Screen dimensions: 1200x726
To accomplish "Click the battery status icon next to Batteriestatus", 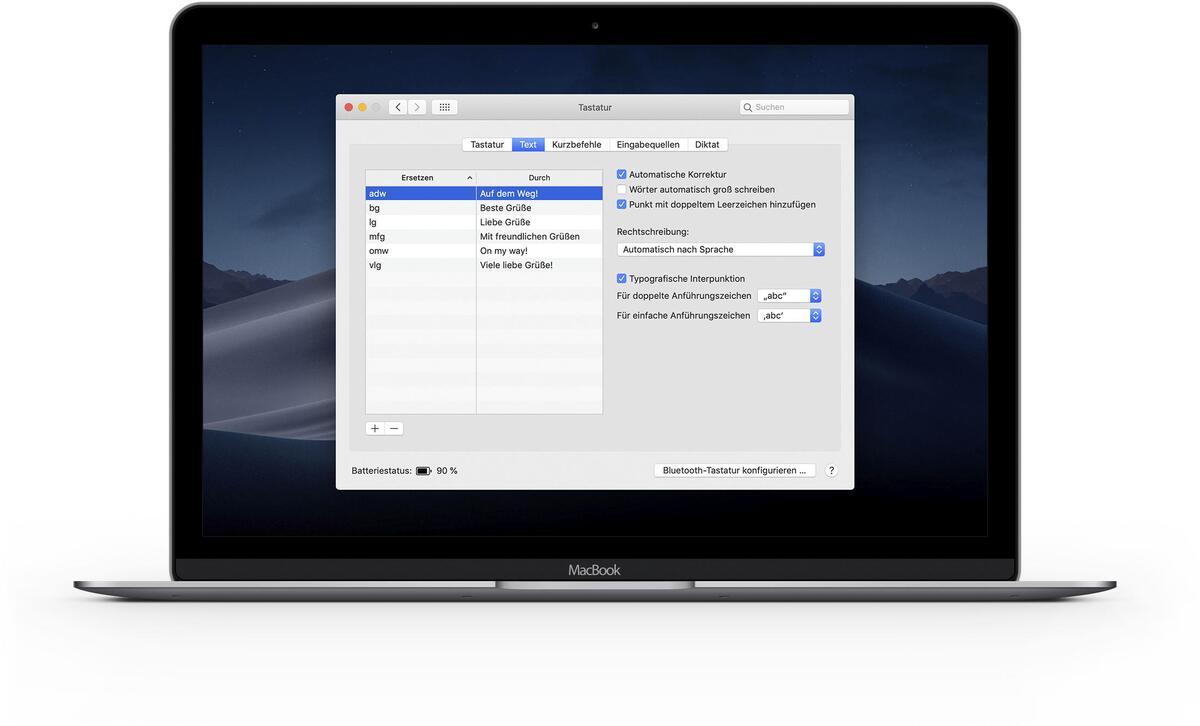I will [425, 469].
